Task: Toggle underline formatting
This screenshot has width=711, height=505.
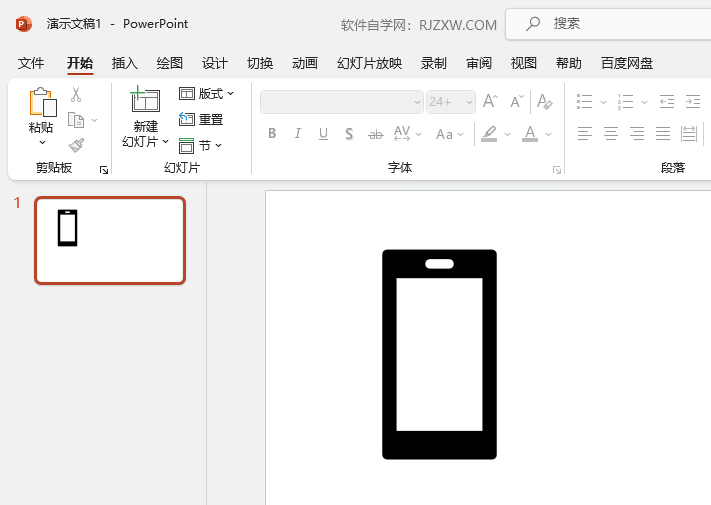Action: coord(323,134)
